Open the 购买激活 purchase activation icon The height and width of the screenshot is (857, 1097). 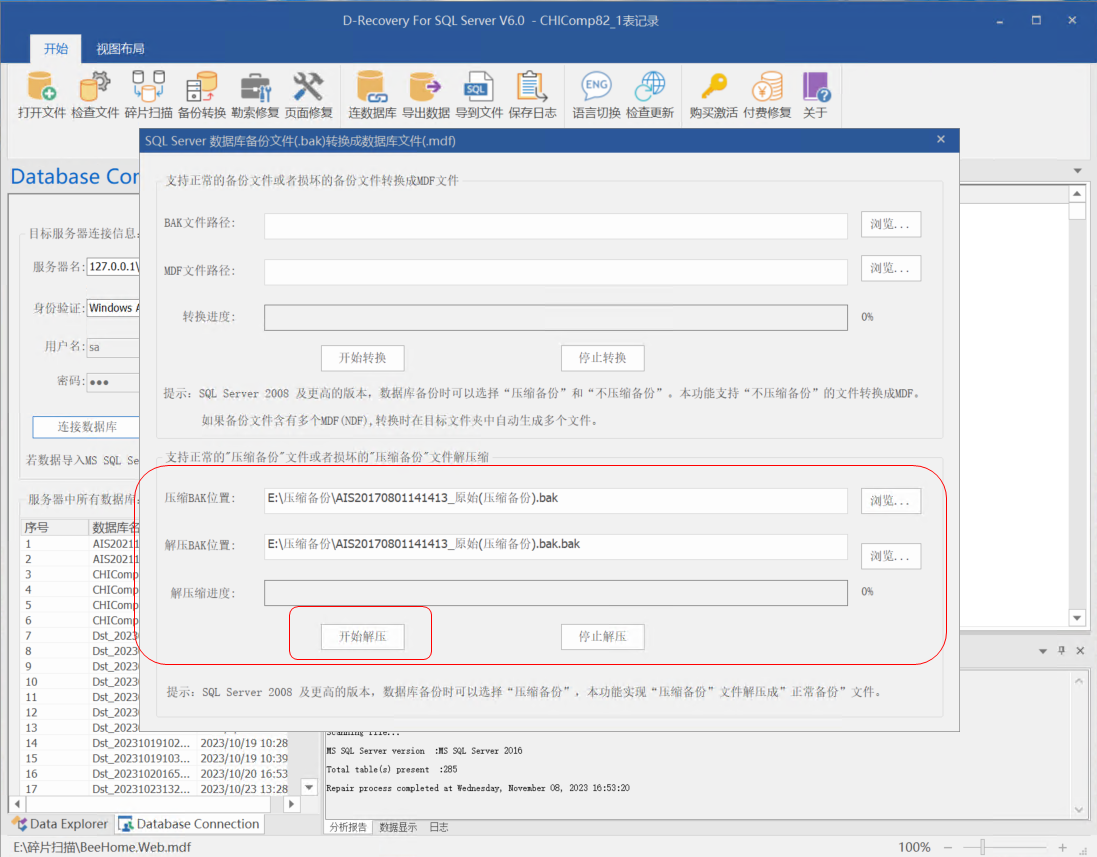pos(713,95)
